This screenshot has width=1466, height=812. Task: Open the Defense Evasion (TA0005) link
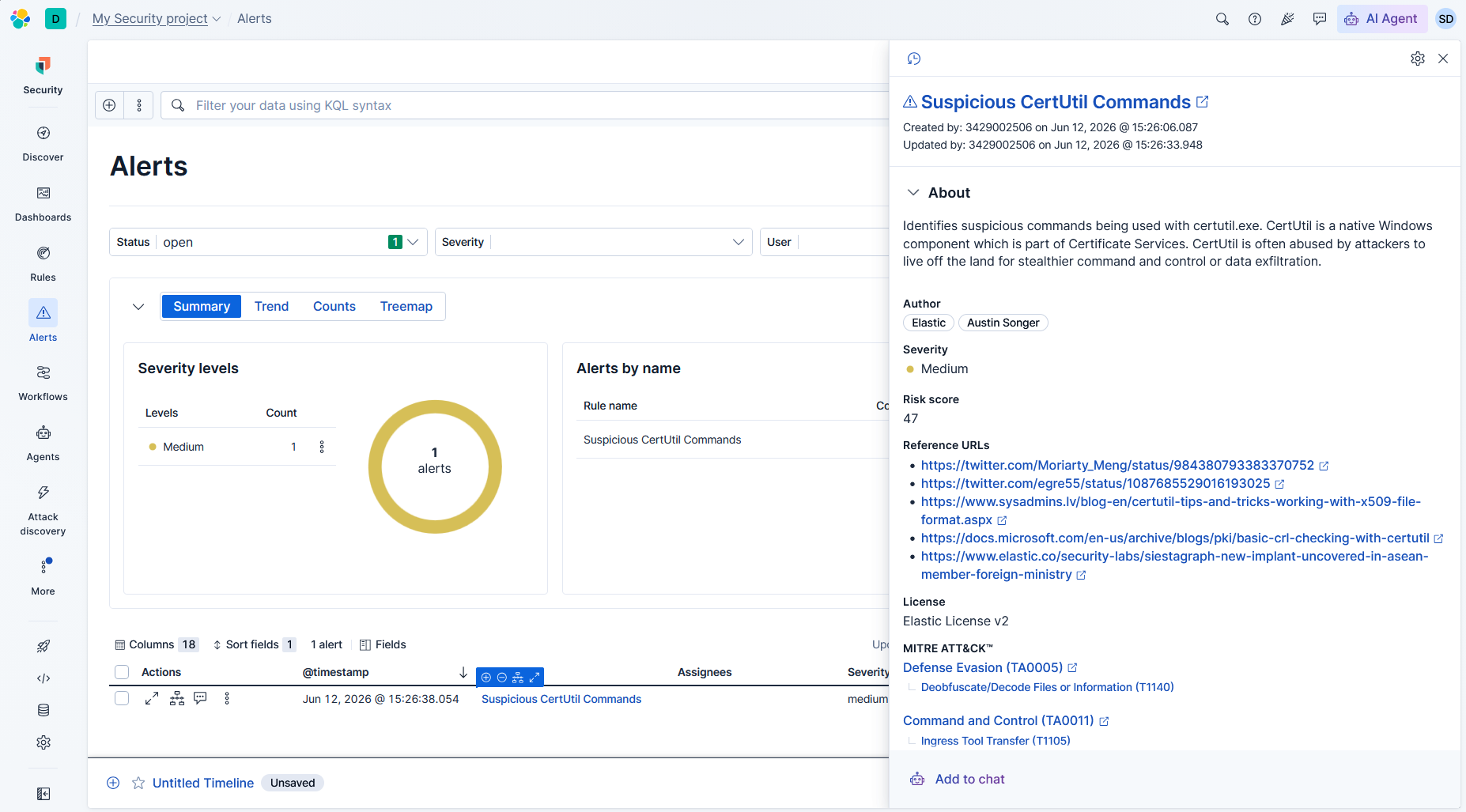pyautogui.click(x=983, y=667)
